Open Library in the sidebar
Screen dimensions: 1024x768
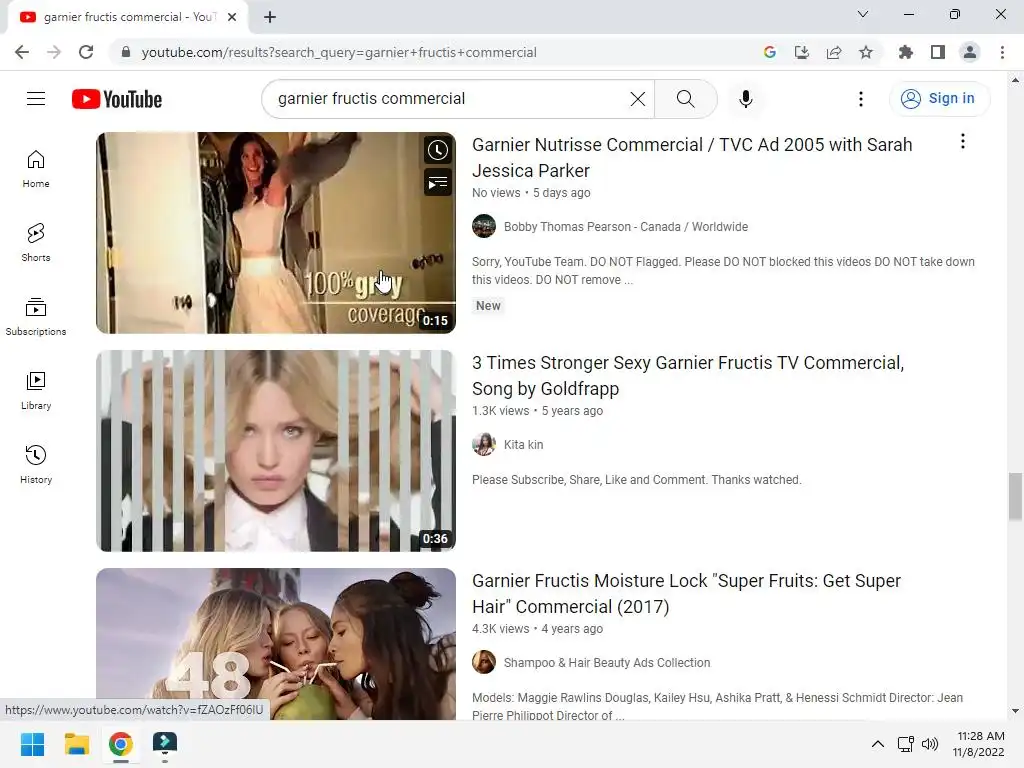[36, 391]
